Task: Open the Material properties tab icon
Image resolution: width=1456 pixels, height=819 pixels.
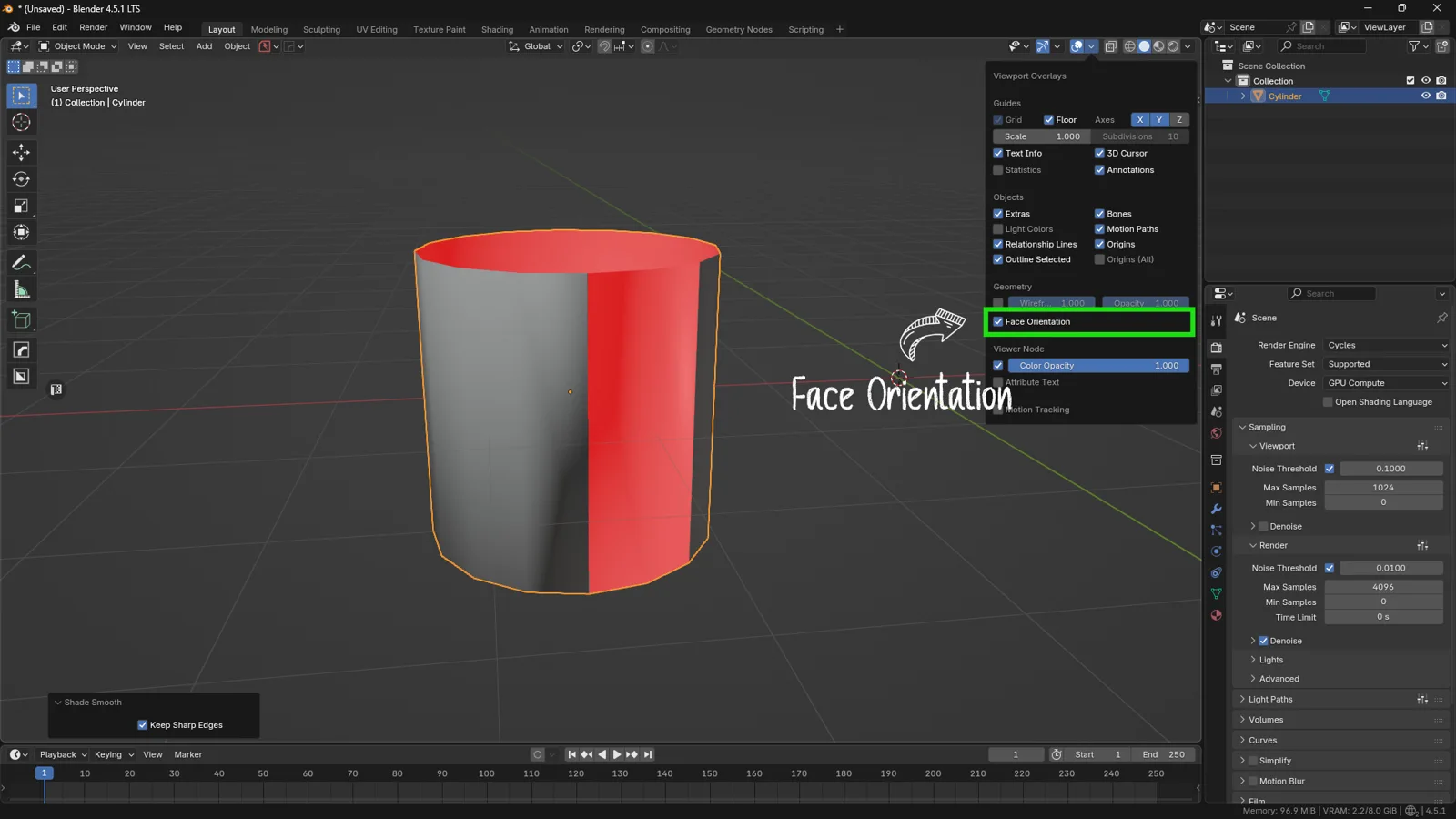Action: [x=1217, y=615]
